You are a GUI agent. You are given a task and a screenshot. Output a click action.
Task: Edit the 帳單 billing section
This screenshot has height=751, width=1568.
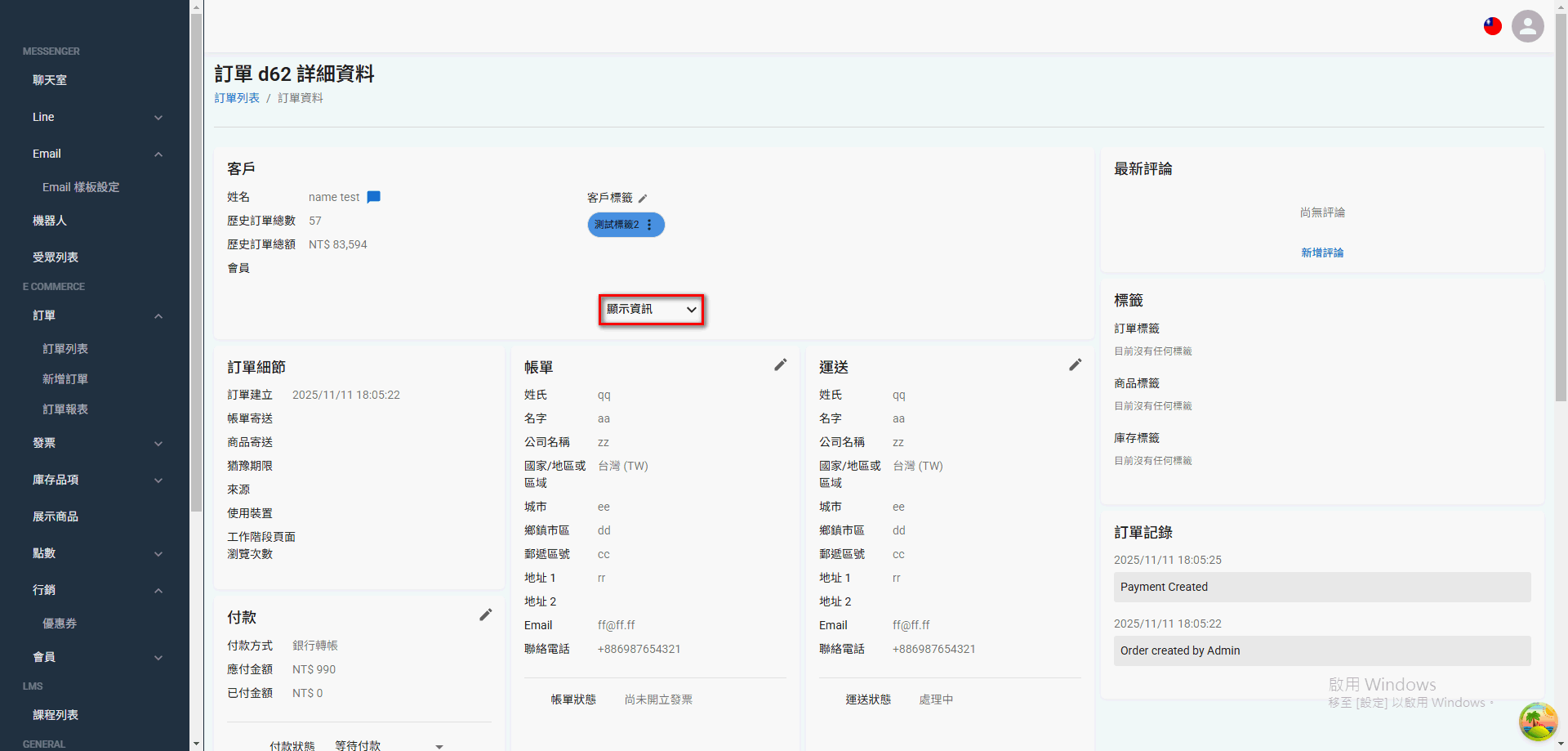[781, 364]
